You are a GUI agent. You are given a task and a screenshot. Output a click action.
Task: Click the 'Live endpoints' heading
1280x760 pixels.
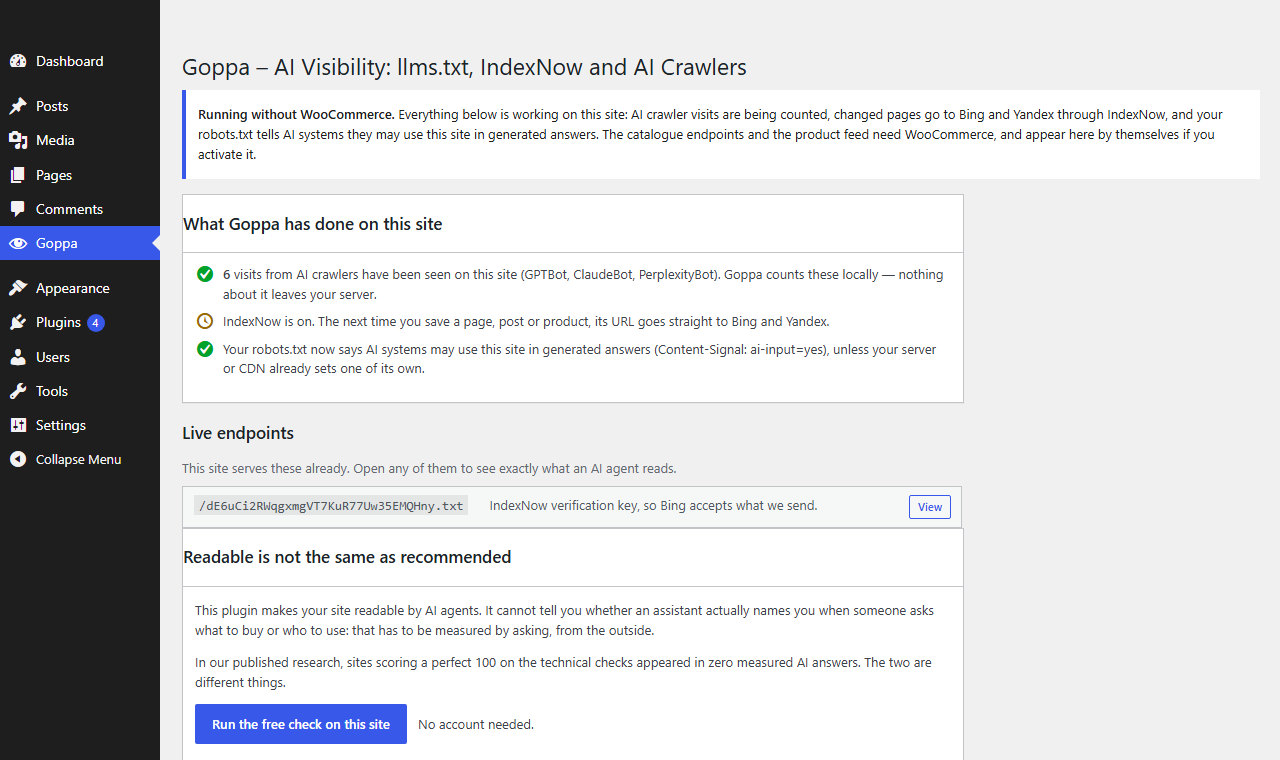click(x=238, y=433)
